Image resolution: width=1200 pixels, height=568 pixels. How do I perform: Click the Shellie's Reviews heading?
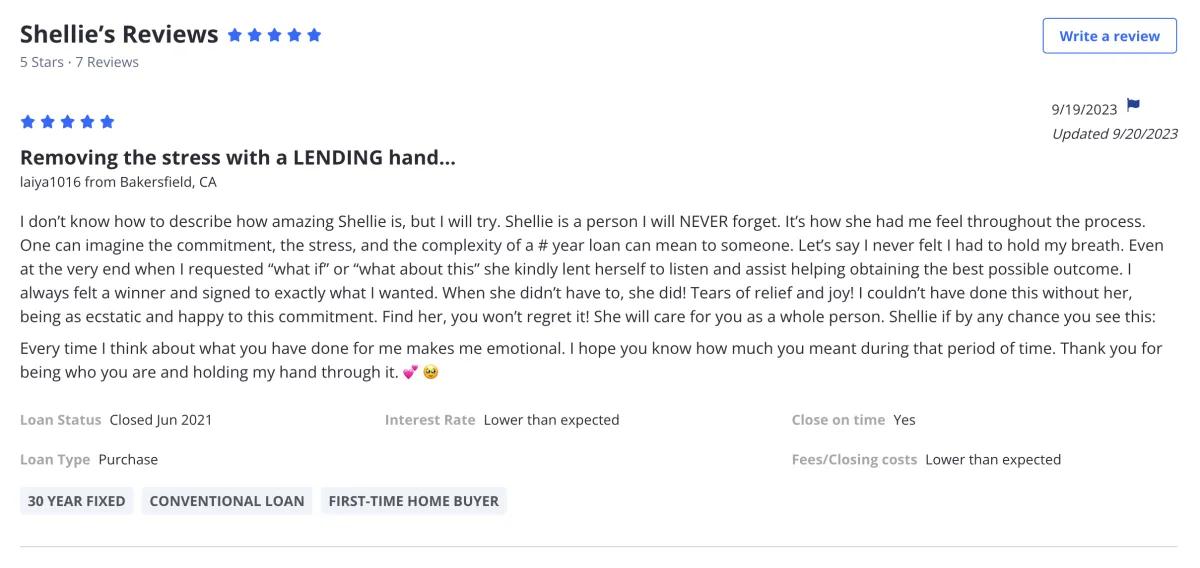pos(119,34)
